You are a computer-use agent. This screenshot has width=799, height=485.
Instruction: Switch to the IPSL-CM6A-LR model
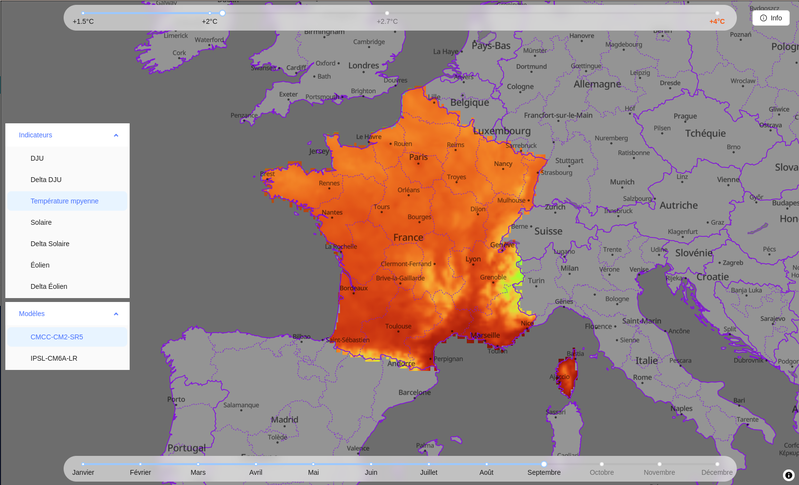pyautogui.click(x=54, y=358)
